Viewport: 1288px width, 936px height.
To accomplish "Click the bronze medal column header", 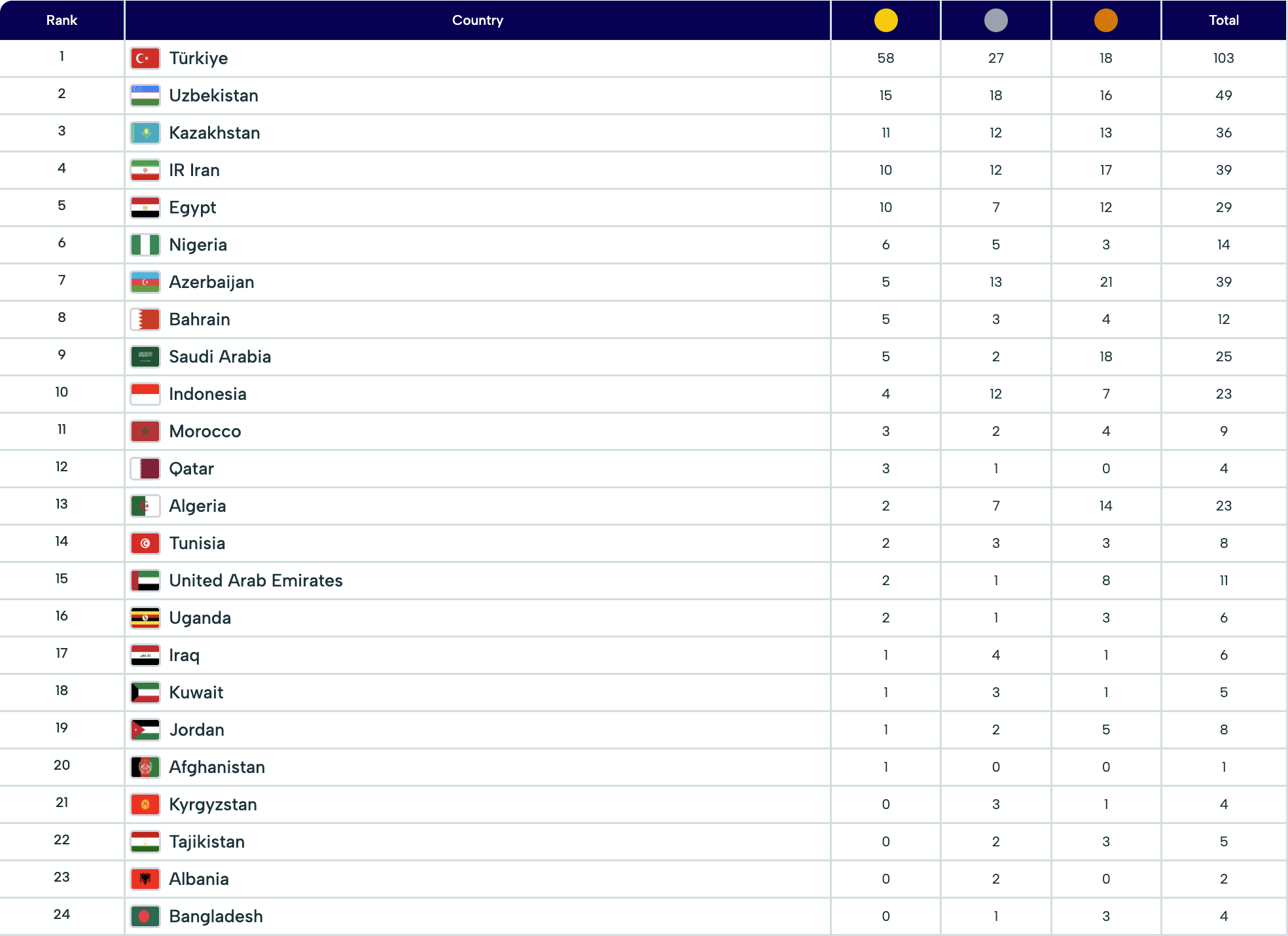I will click(1105, 20).
